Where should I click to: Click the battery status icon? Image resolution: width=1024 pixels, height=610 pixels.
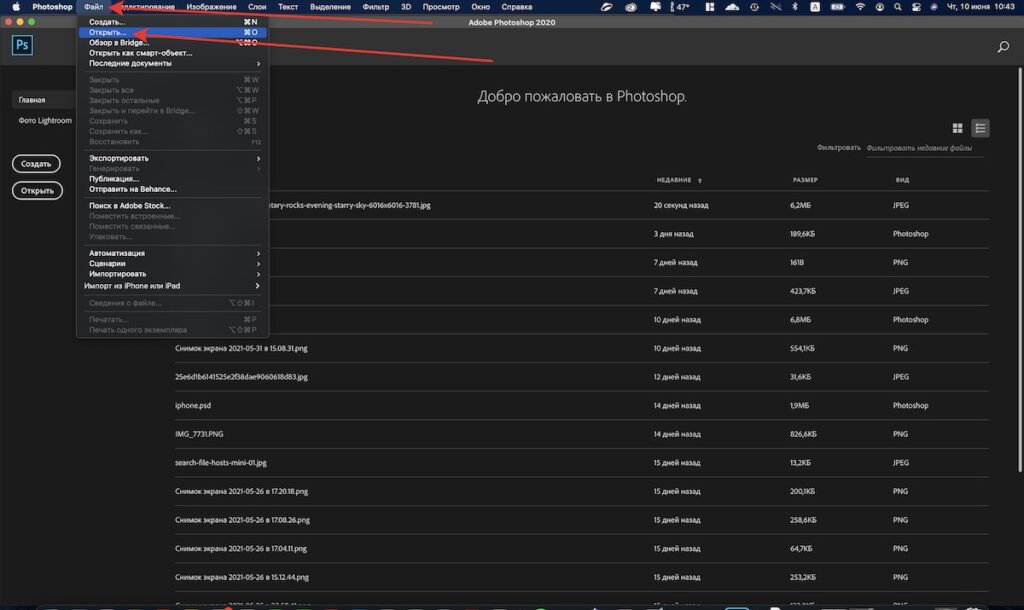pyautogui.click(x=837, y=7)
